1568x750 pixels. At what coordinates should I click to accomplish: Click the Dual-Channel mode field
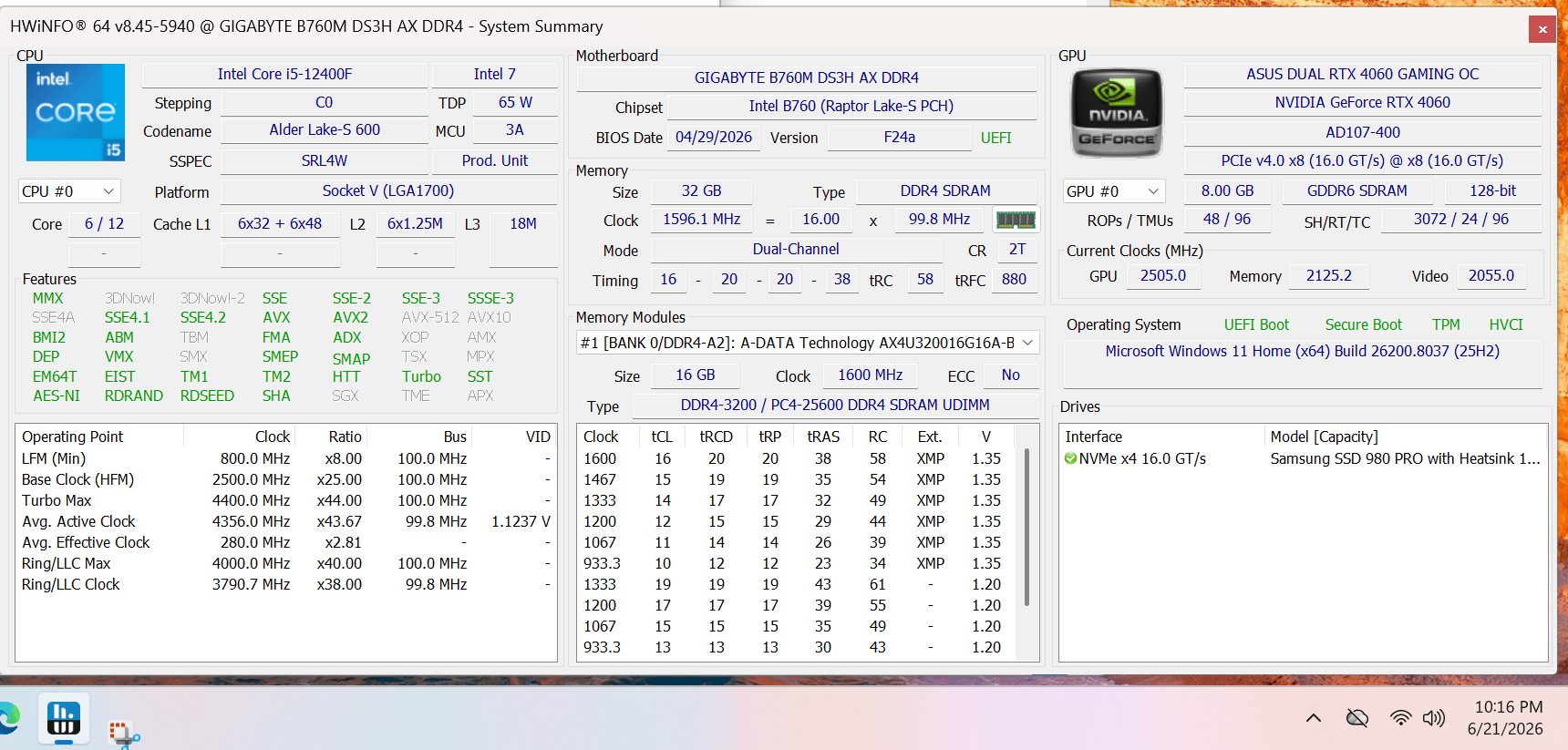pyautogui.click(x=796, y=250)
